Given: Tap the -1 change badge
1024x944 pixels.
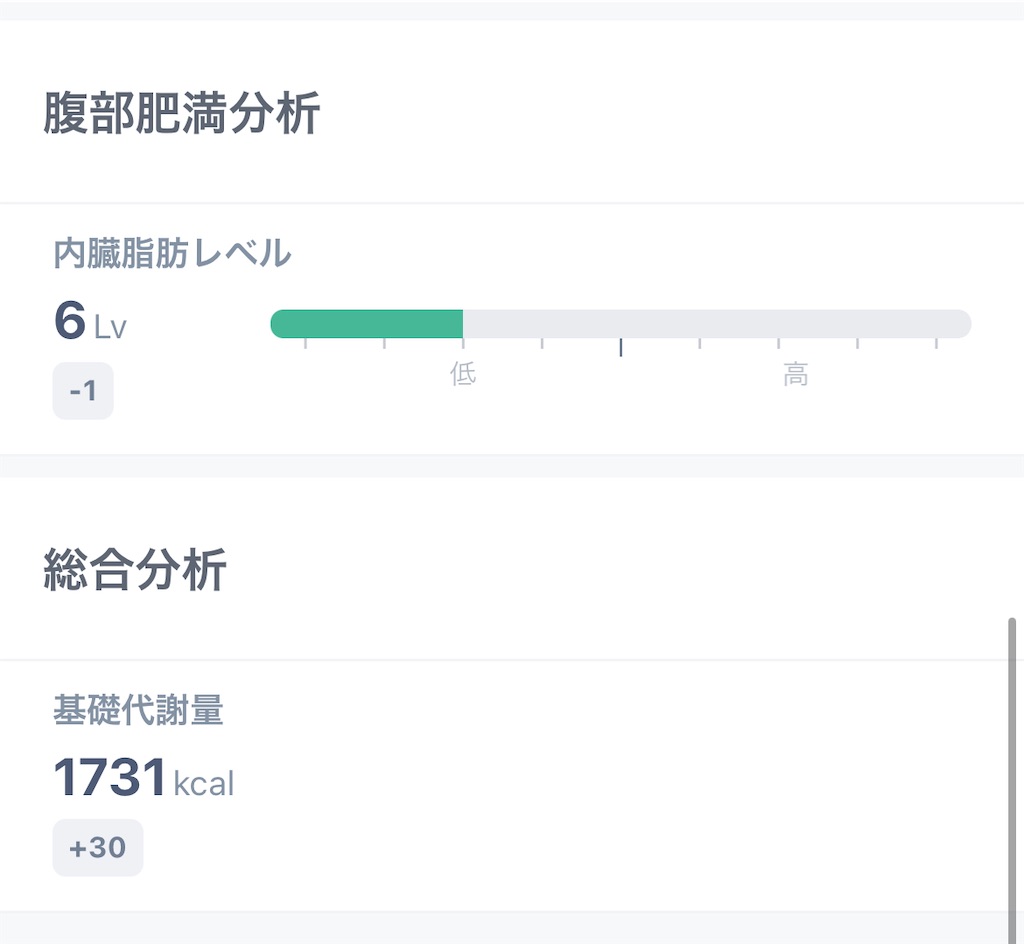Looking at the screenshot, I should tap(83, 390).
